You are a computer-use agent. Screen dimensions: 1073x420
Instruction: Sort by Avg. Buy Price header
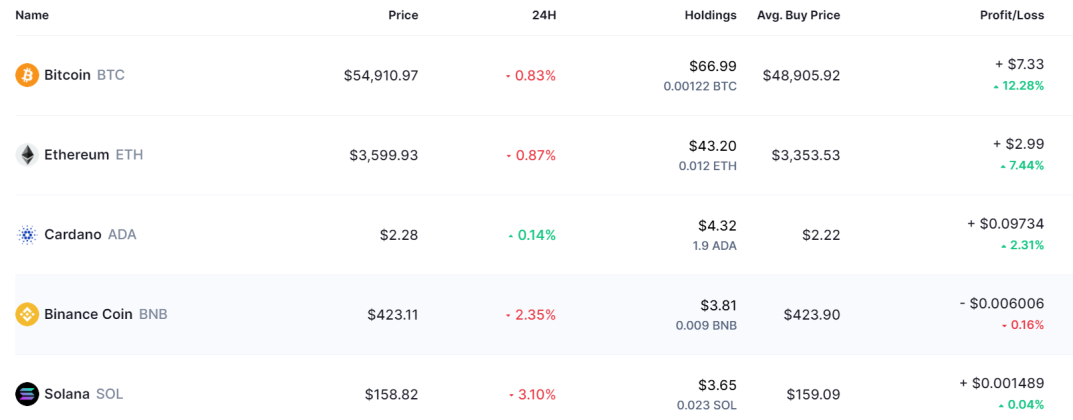coord(799,15)
